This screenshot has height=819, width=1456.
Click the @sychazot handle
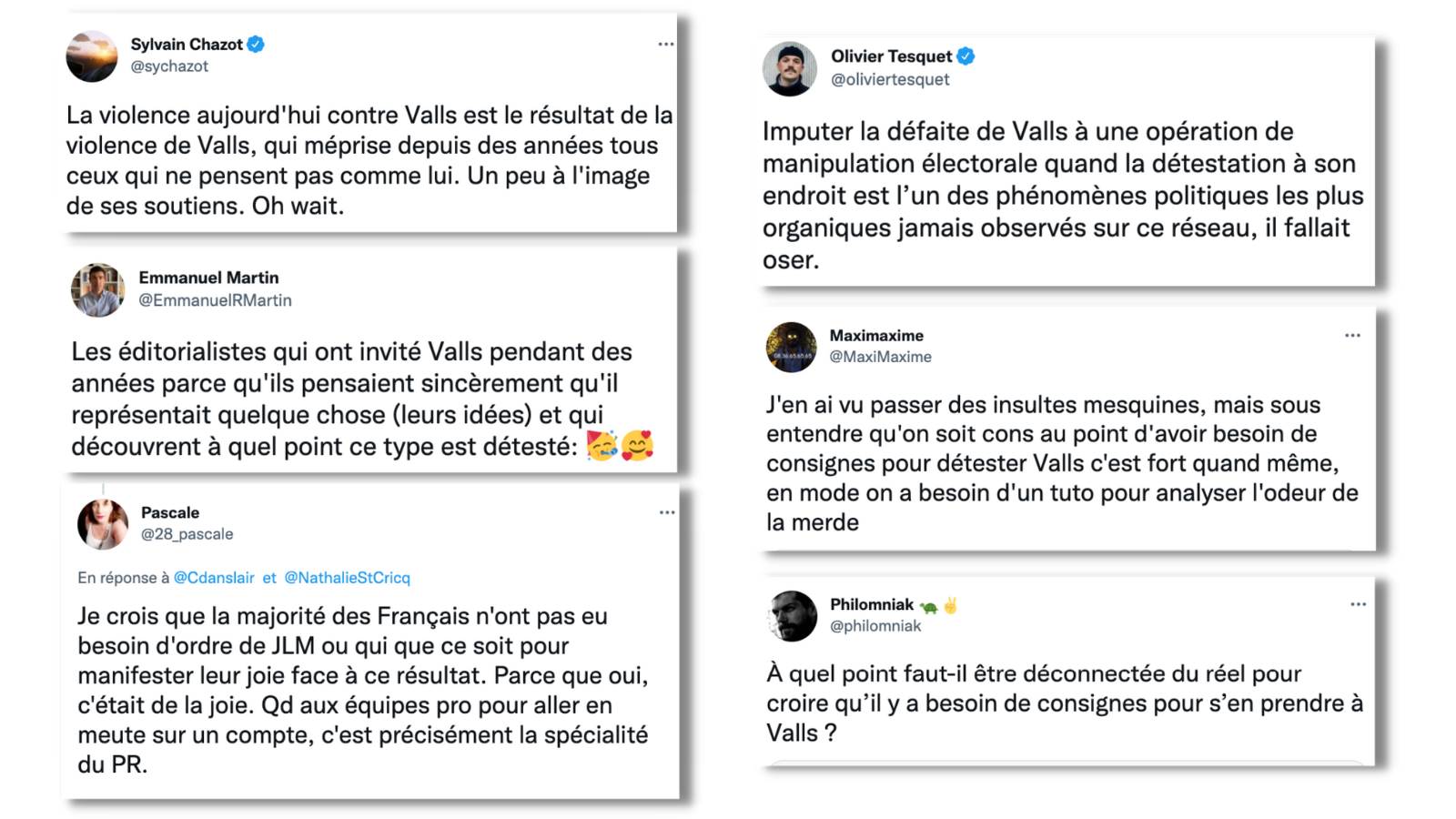[169, 66]
